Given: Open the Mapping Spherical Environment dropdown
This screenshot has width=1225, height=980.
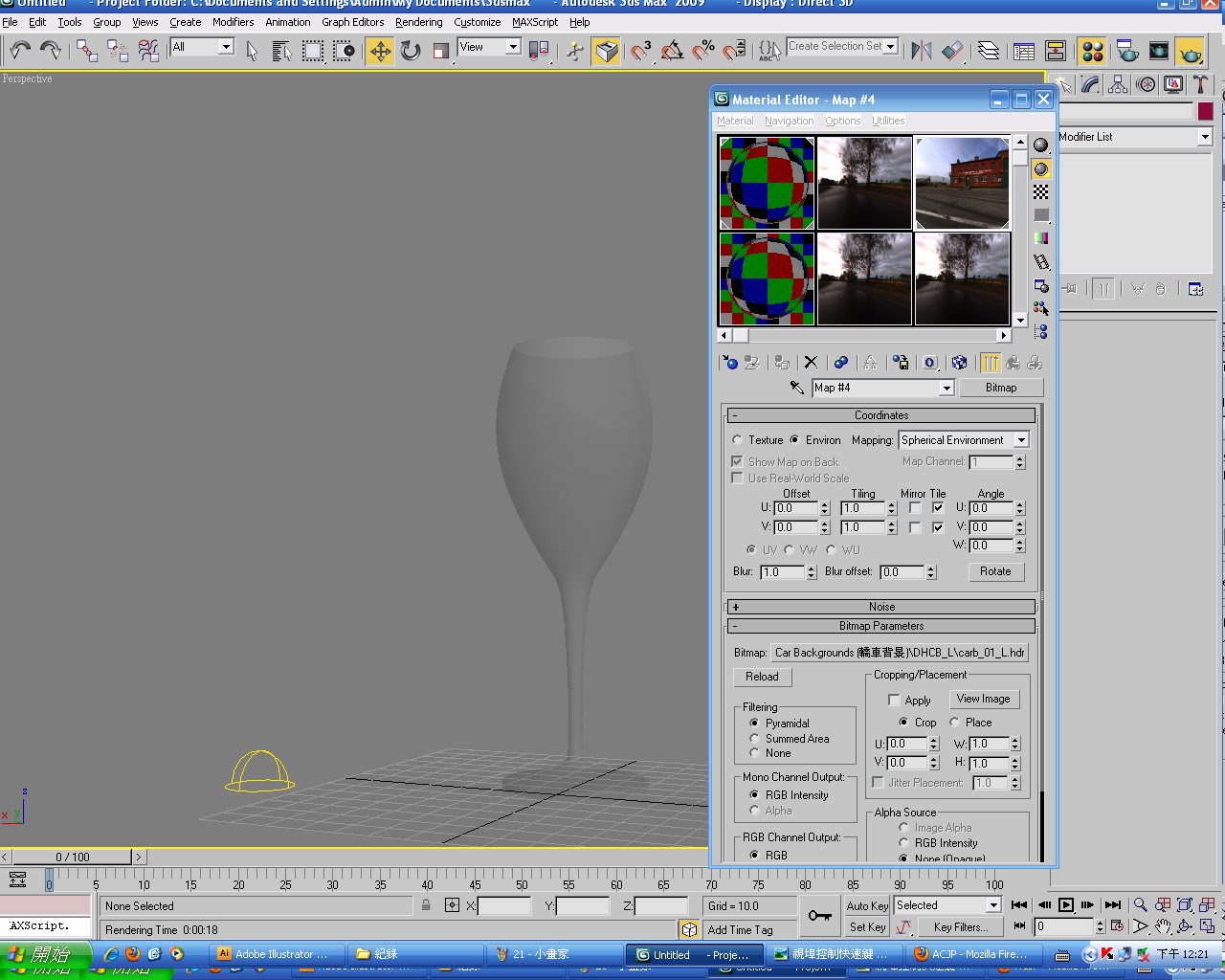Looking at the screenshot, I should pos(964,440).
